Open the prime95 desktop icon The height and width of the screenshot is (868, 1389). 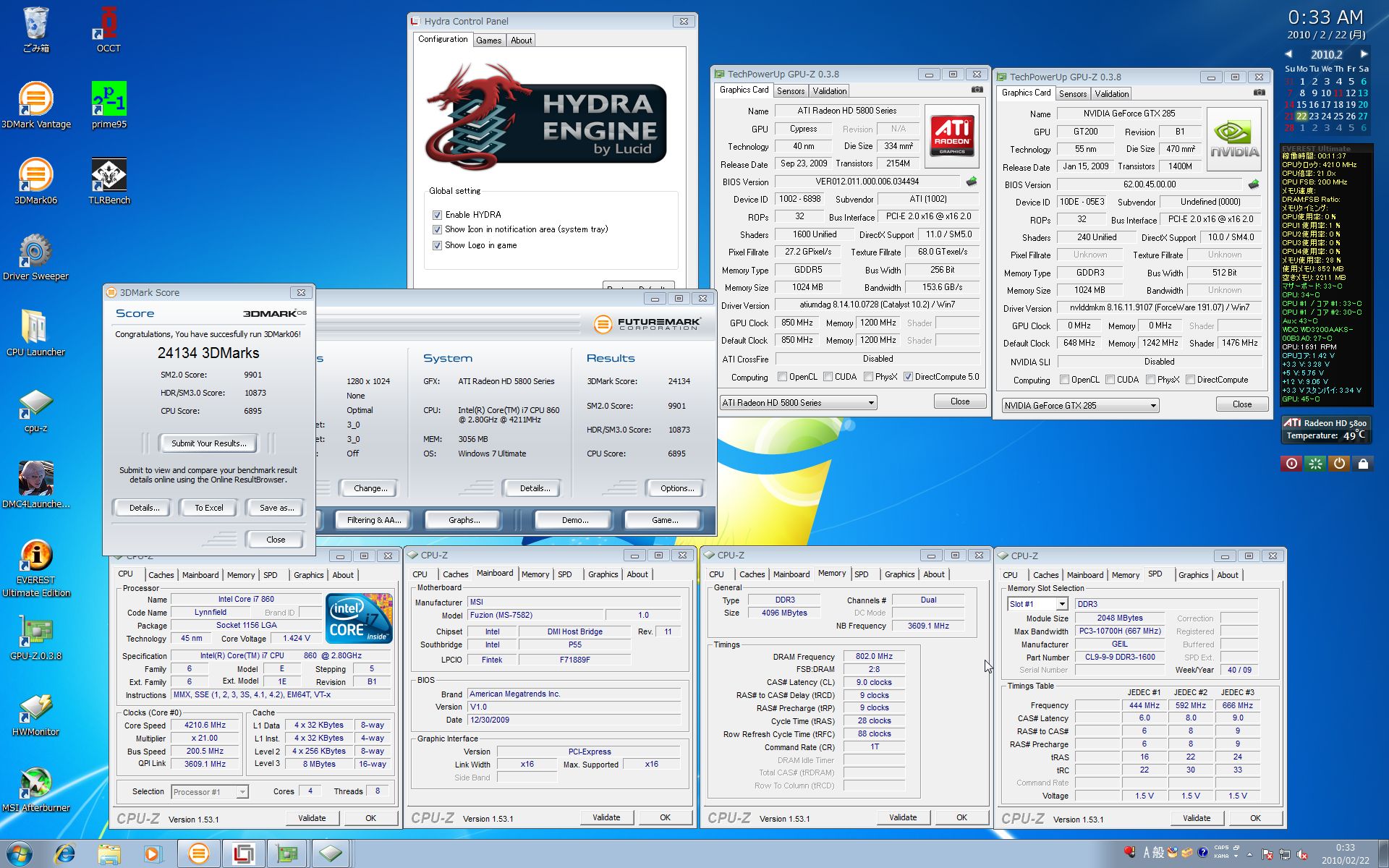tap(109, 105)
